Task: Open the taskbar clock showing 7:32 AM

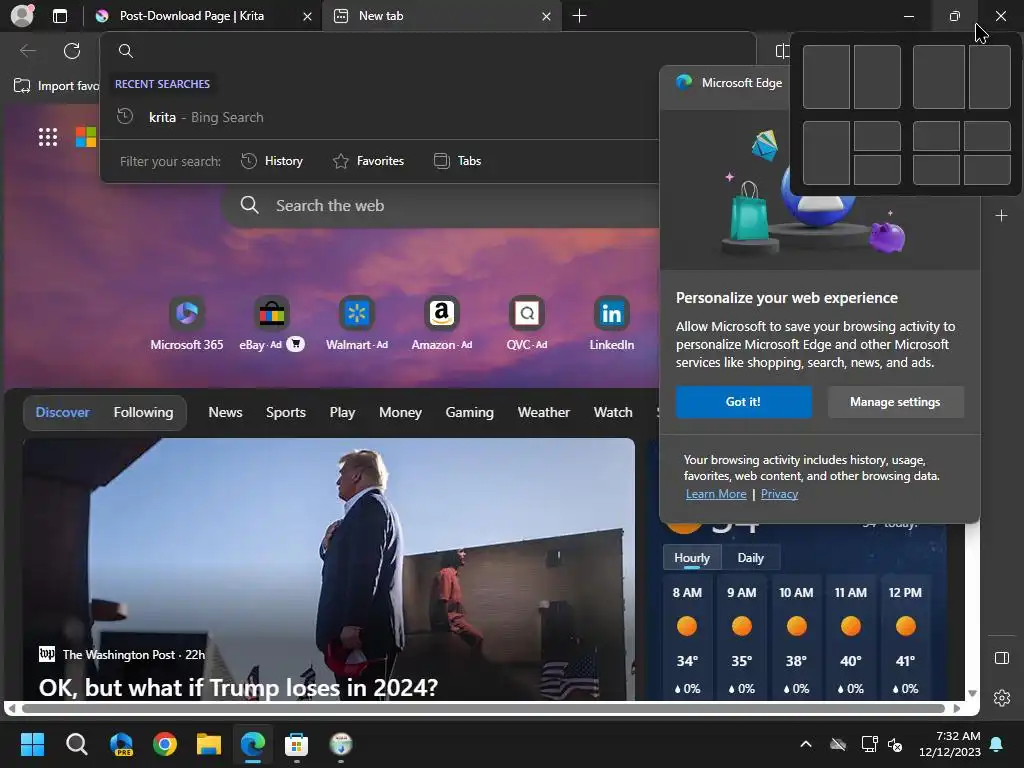Action: coord(950,744)
